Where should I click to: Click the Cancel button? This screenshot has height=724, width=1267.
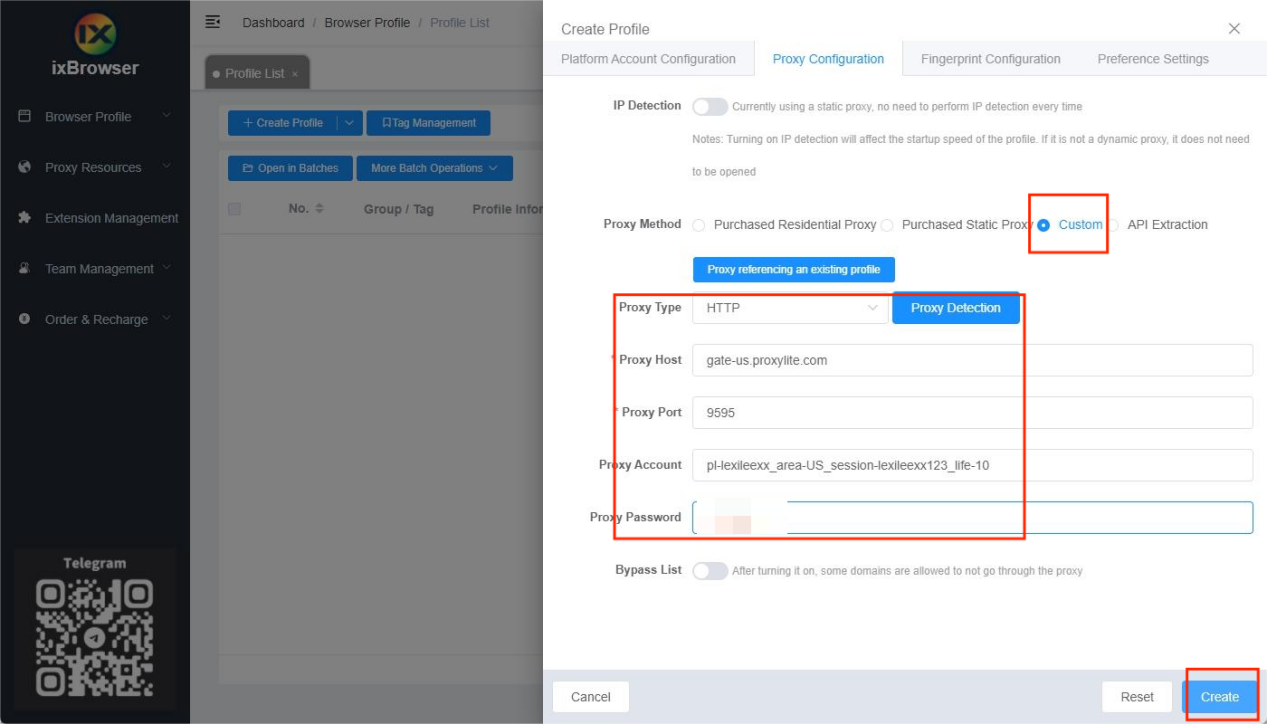pos(590,697)
